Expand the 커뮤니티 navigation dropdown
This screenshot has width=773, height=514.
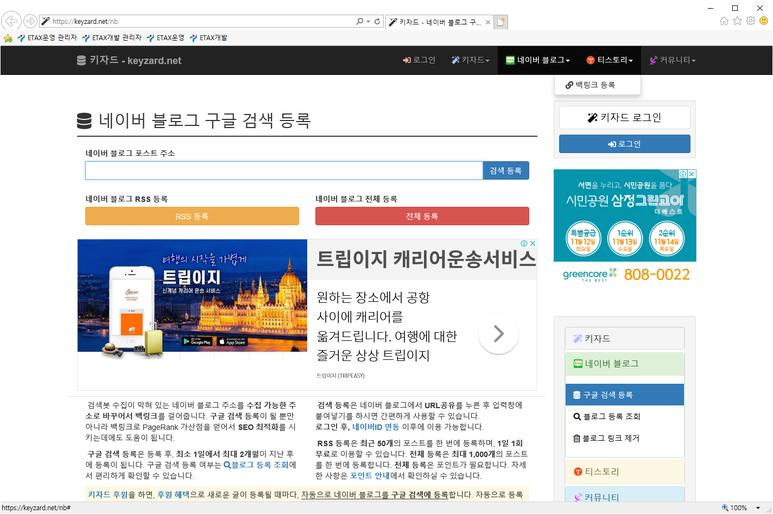coord(672,60)
